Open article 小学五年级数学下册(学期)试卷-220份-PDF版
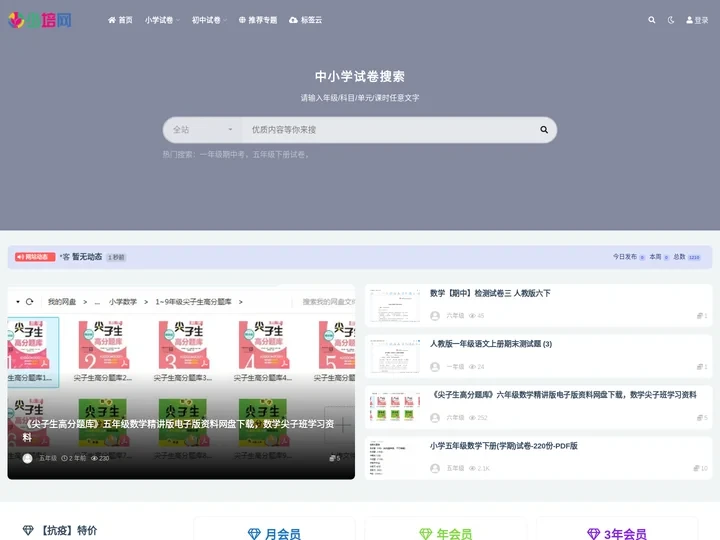The height and width of the screenshot is (540, 720). click(504, 446)
